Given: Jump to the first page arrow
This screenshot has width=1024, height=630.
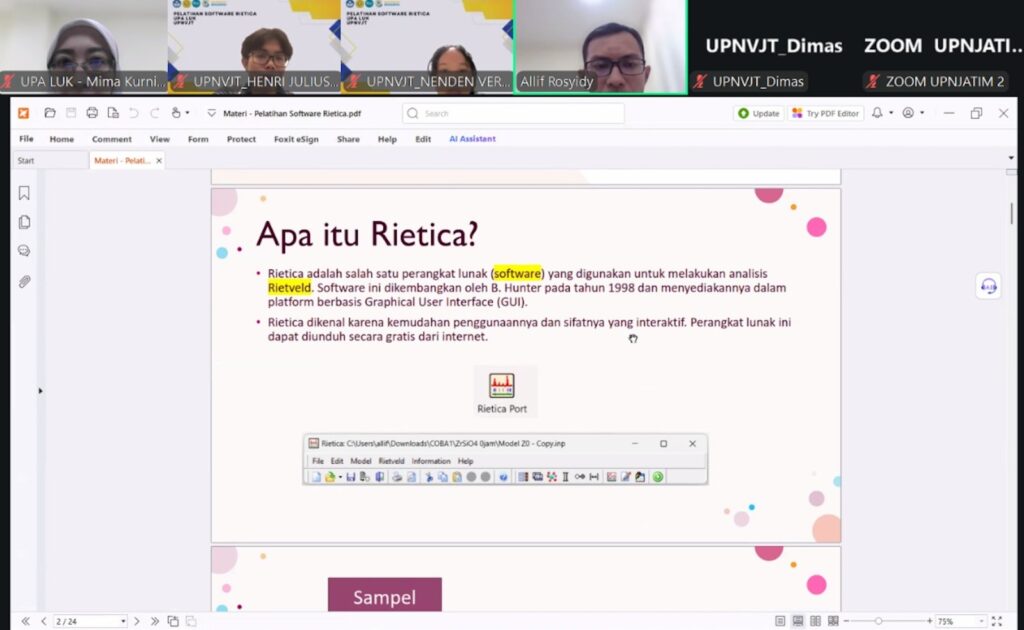Looking at the screenshot, I should pos(25,621).
